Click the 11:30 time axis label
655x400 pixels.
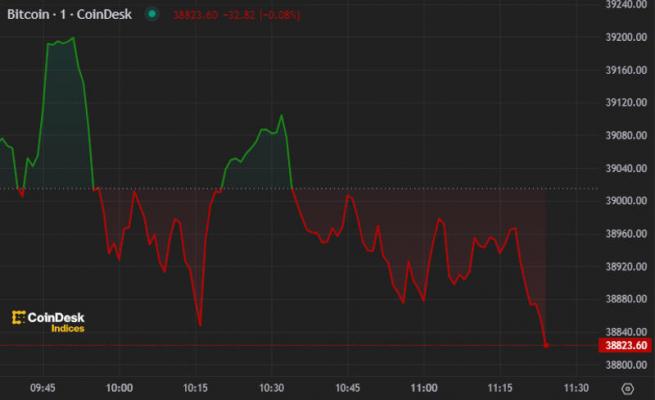click(575, 386)
